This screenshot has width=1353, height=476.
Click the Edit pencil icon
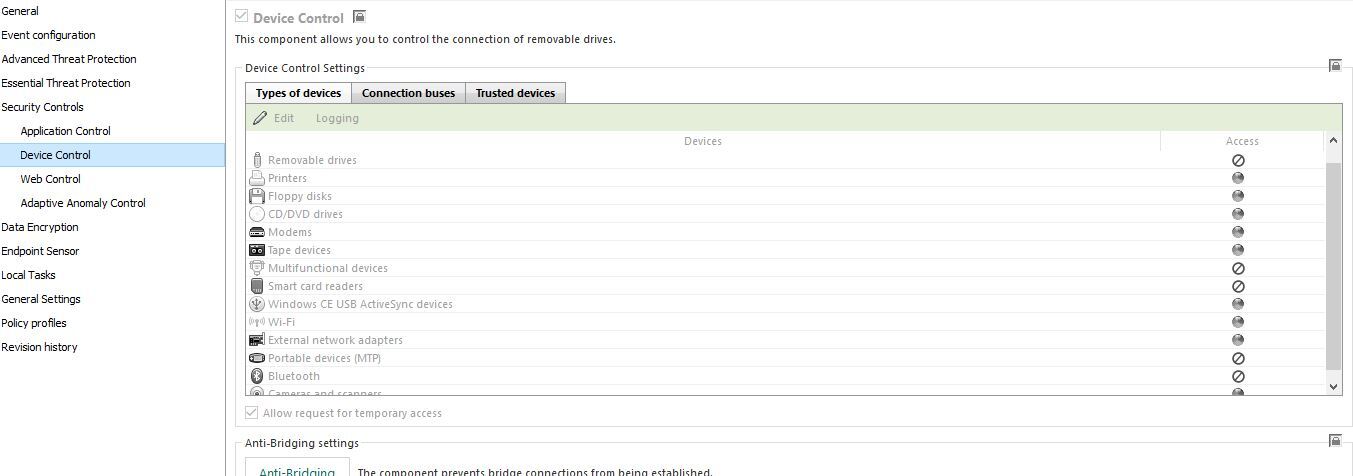(x=261, y=118)
